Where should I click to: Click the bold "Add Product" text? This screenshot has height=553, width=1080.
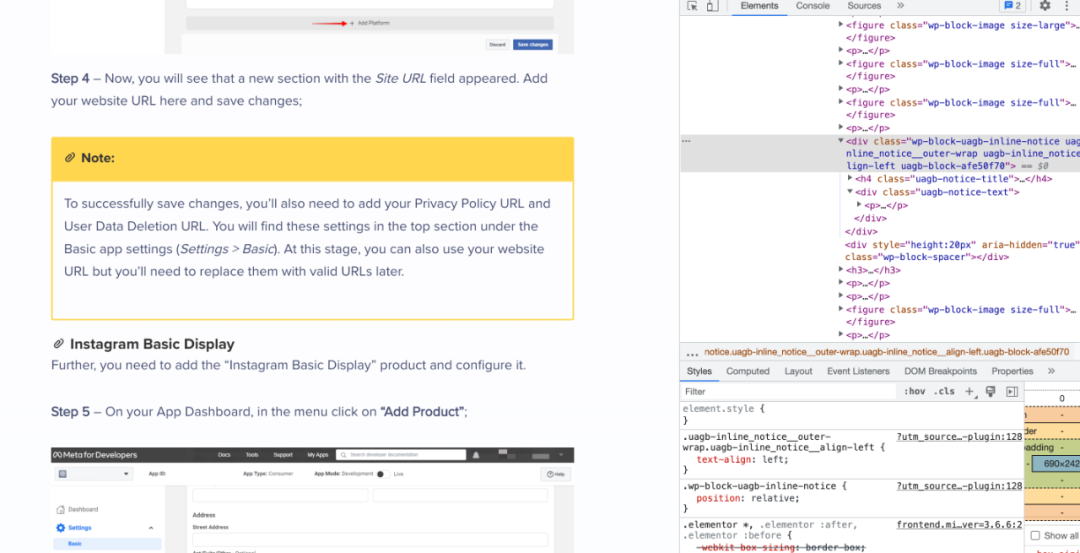(422, 412)
